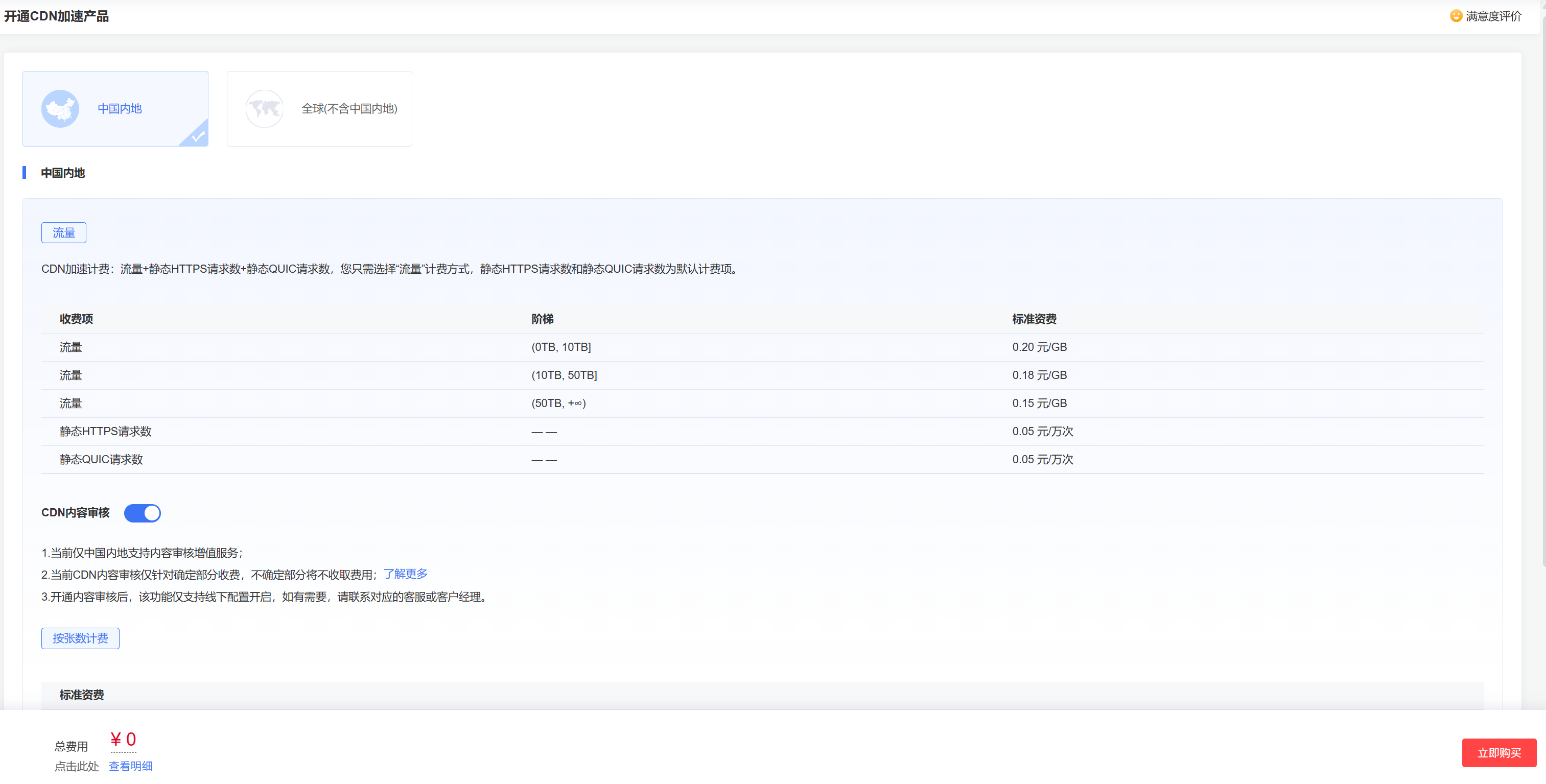Screen dimensions: 1546x784
Task: Select the 中国内地 region card
Action: [115, 109]
